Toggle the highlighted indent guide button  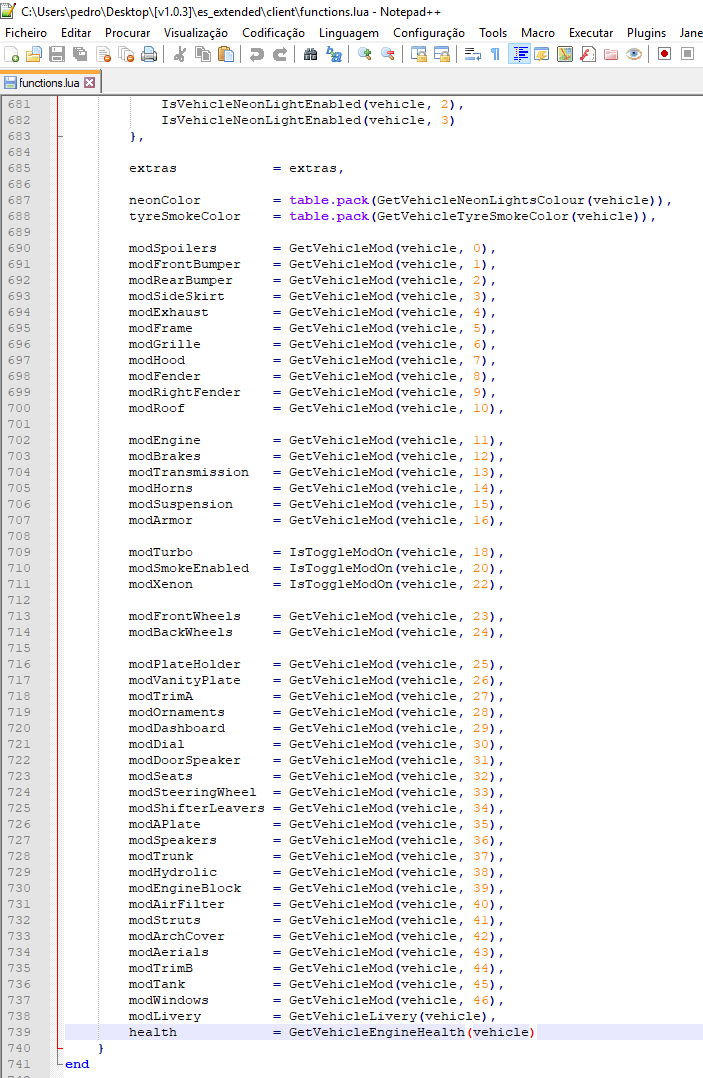[x=519, y=54]
